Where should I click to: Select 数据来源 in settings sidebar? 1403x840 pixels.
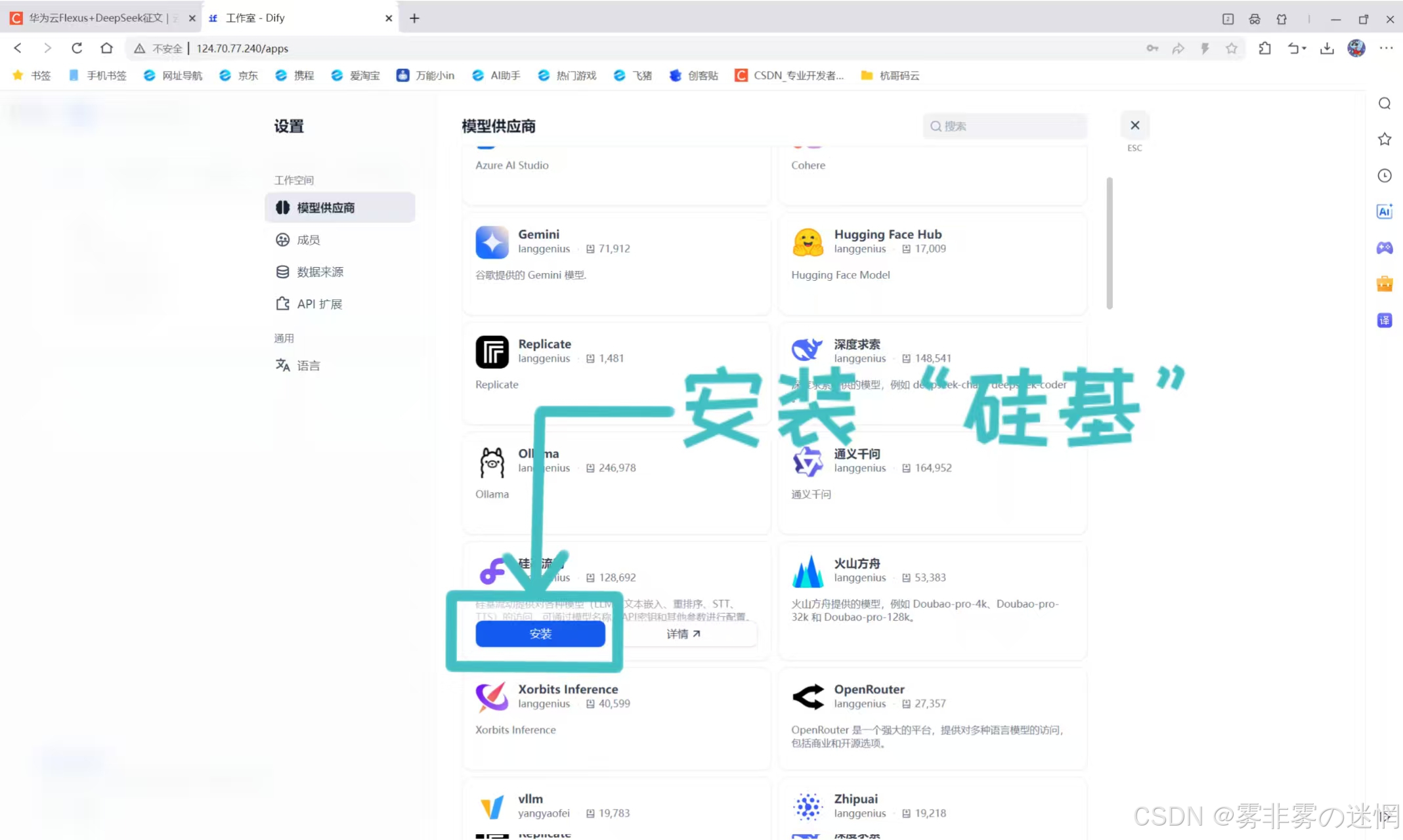340,272
